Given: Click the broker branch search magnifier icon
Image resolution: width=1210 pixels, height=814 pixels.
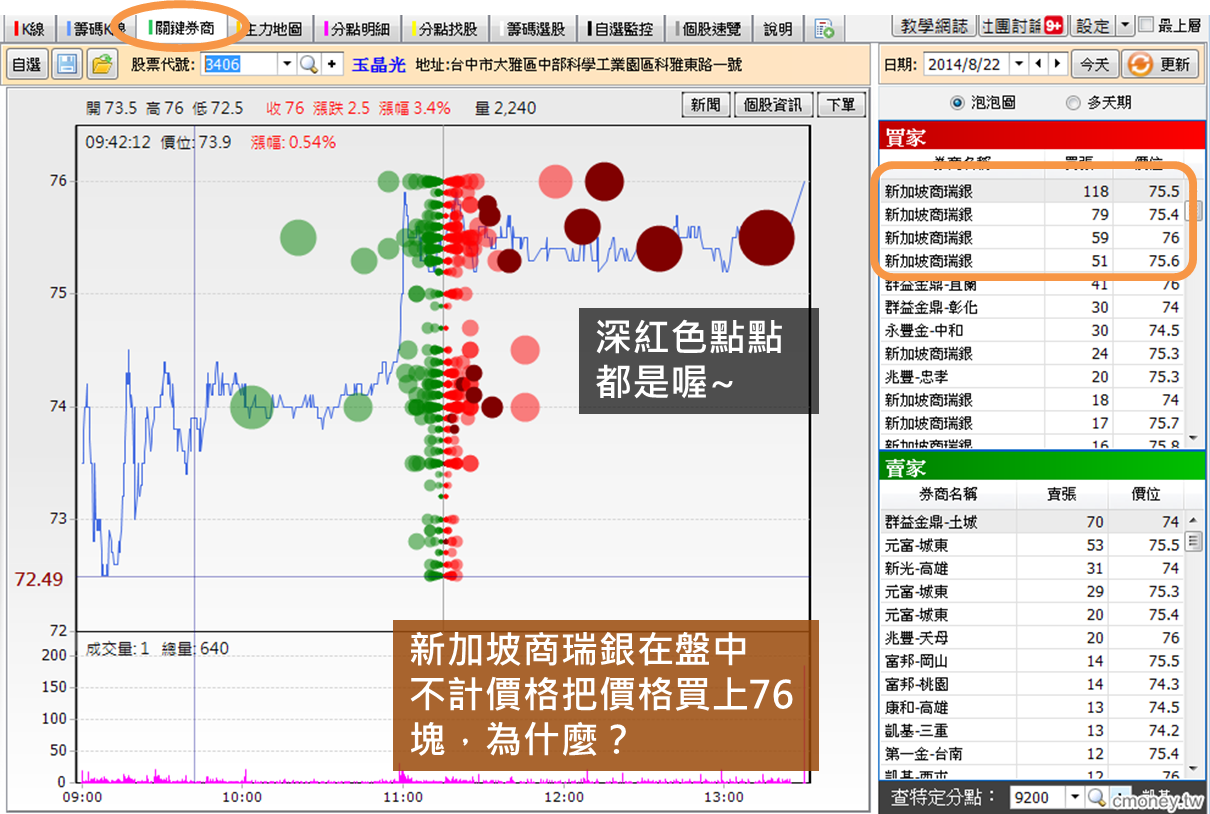Looking at the screenshot, I should 1096,797.
